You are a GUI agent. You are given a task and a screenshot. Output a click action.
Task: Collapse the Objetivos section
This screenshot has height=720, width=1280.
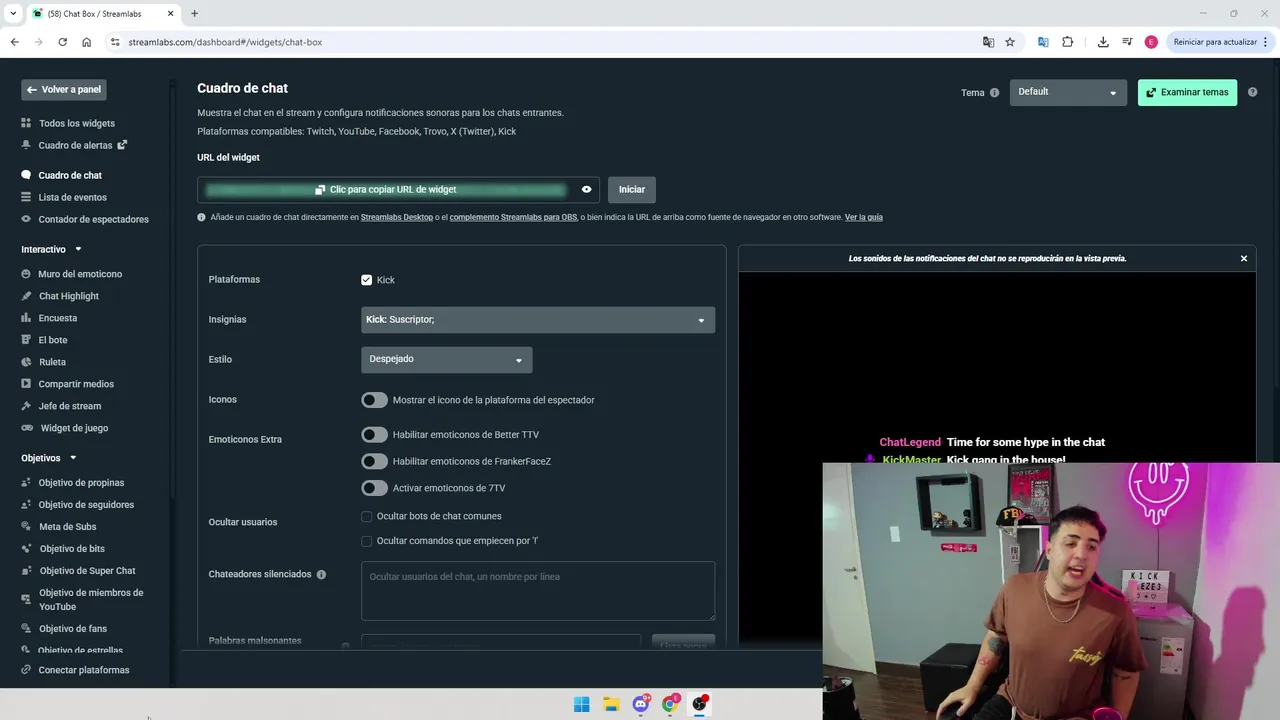pyautogui.click(x=49, y=458)
